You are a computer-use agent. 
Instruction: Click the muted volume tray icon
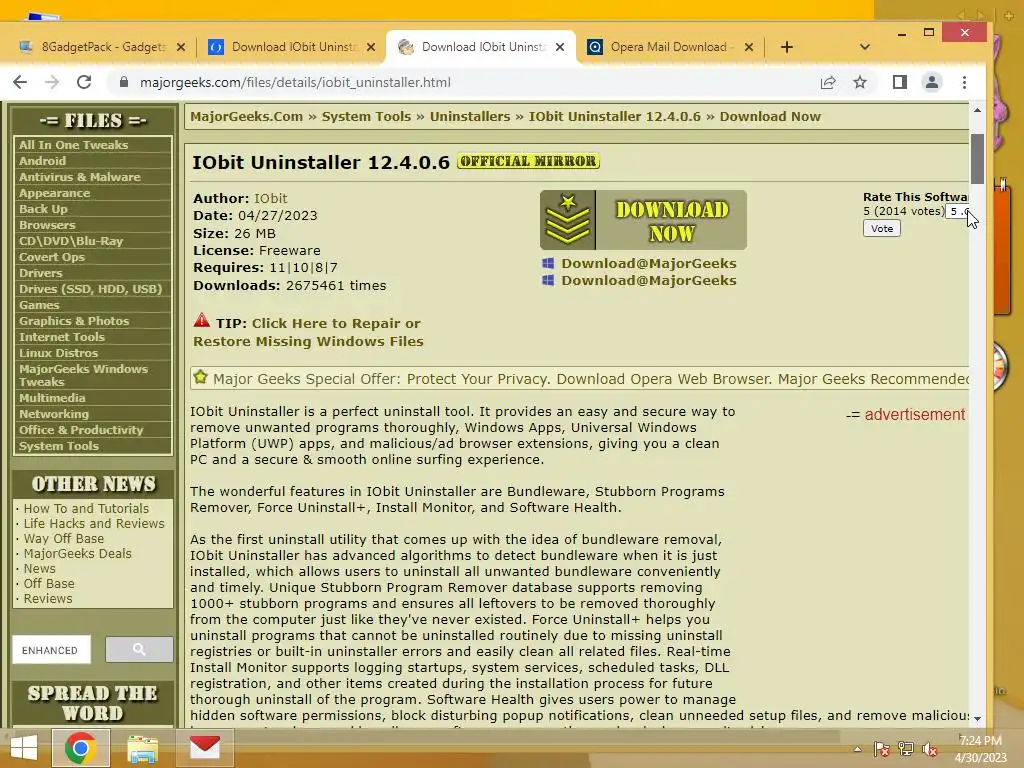(x=930, y=749)
